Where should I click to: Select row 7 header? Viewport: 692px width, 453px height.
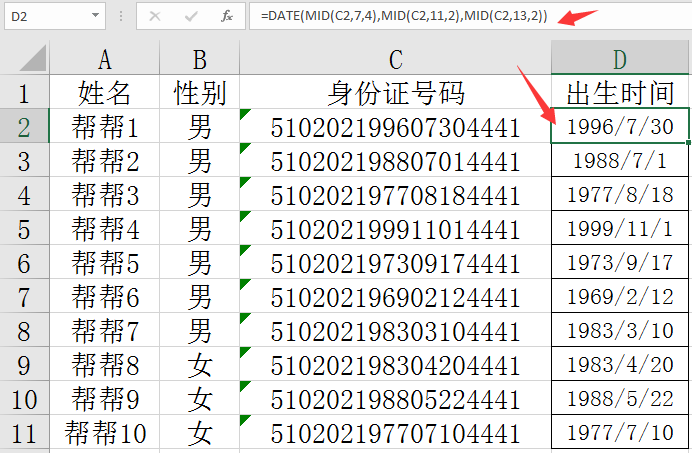(24, 296)
